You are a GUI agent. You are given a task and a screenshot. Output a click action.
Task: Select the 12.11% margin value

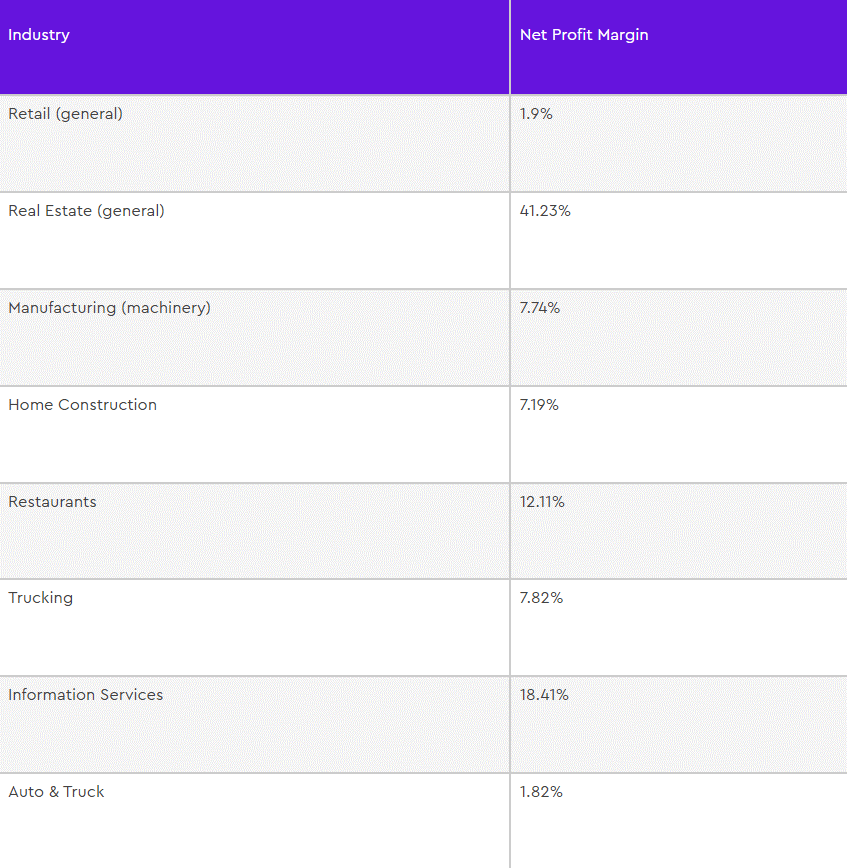[542, 502]
